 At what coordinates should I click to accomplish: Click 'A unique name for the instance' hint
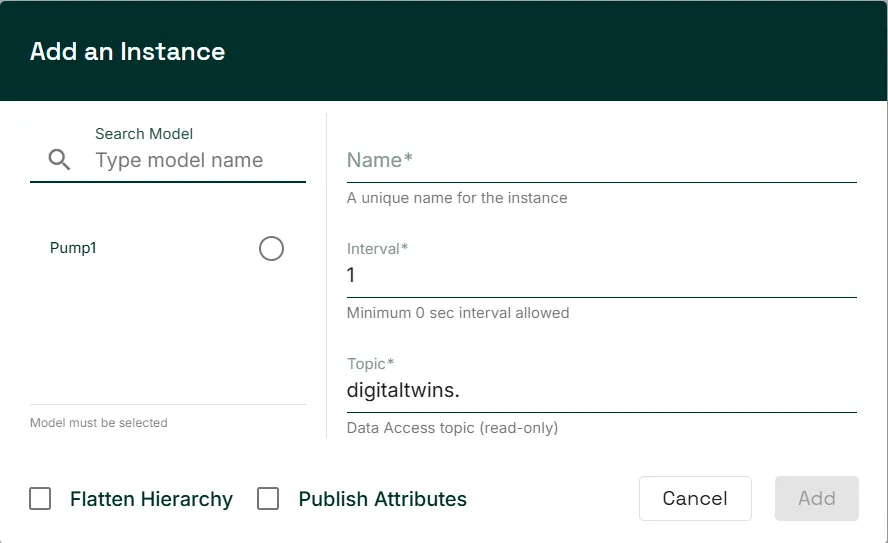(x=457, y=198)
